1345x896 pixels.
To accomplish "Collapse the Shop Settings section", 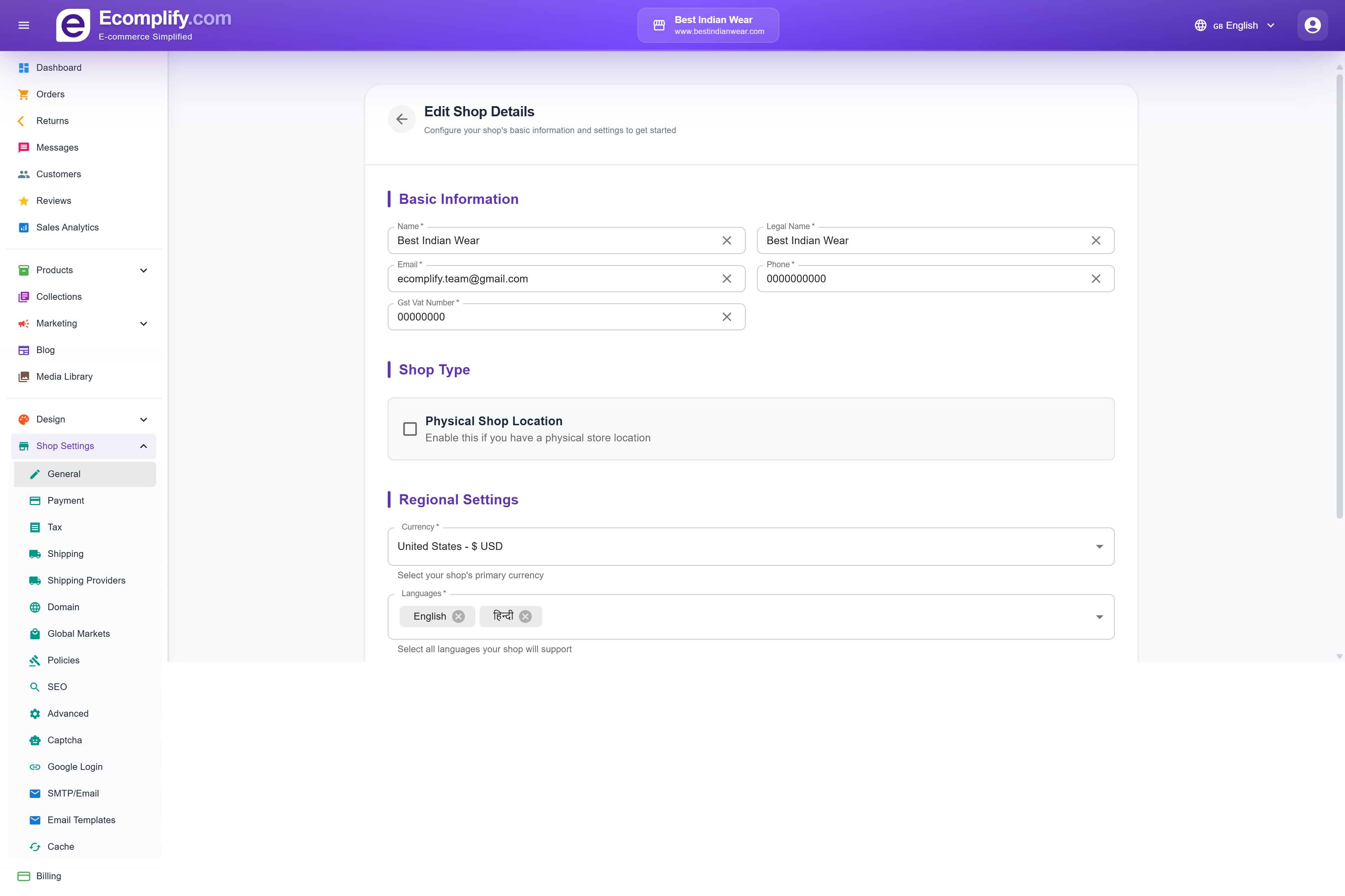I will (x=143, y=446).
